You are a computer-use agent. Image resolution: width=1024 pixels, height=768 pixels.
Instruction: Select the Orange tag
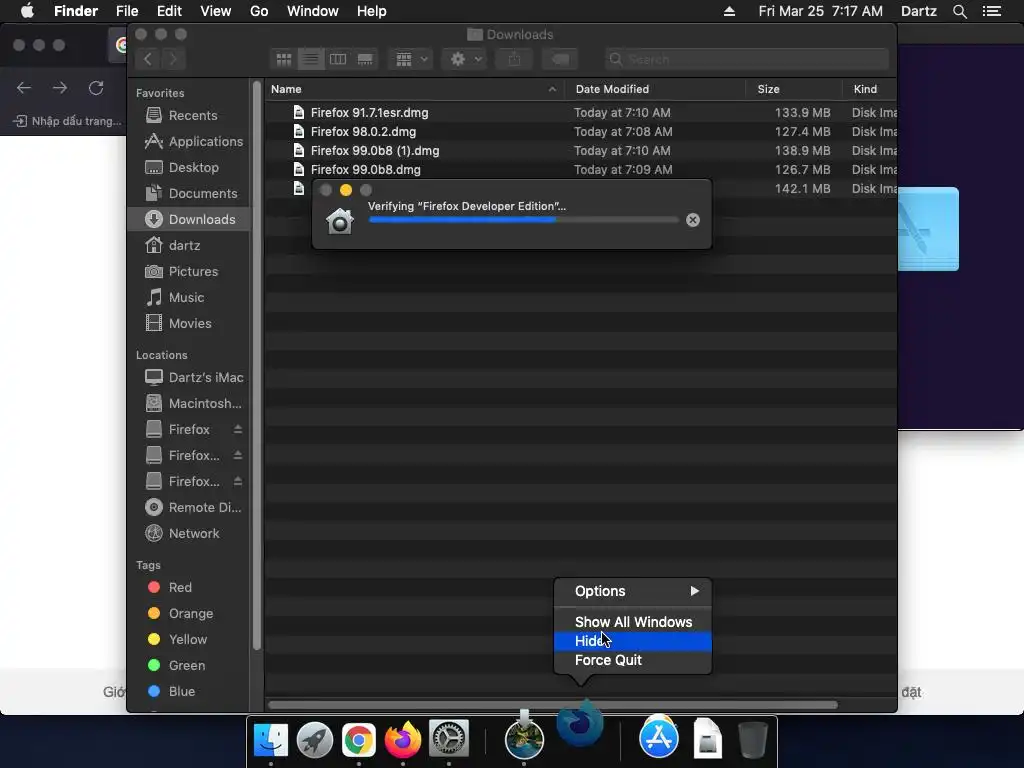pyautogui.click(x=188, y=614)
